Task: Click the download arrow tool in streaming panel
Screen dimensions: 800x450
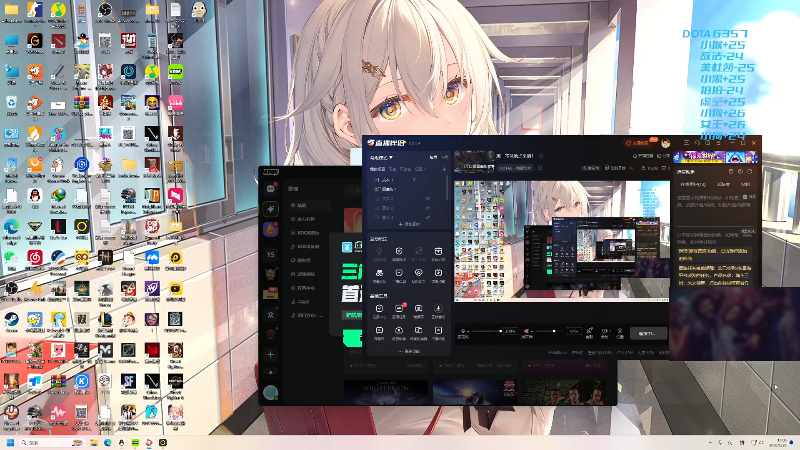Action: tap(438, 308)
